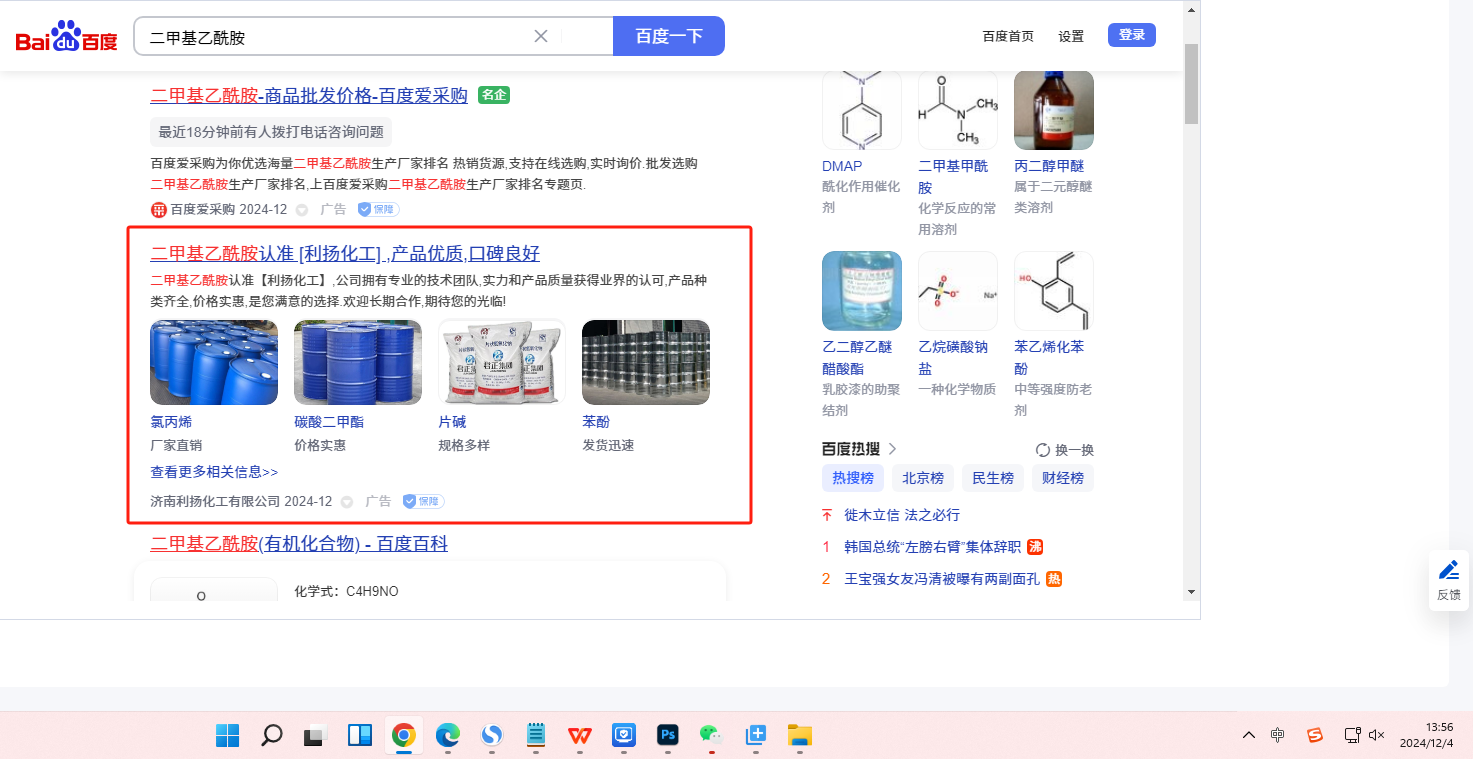1473x759 pixels.
Task: Click the 乙二醇乙醚醋酸酯 image
Action: click(x=862, y=291)
